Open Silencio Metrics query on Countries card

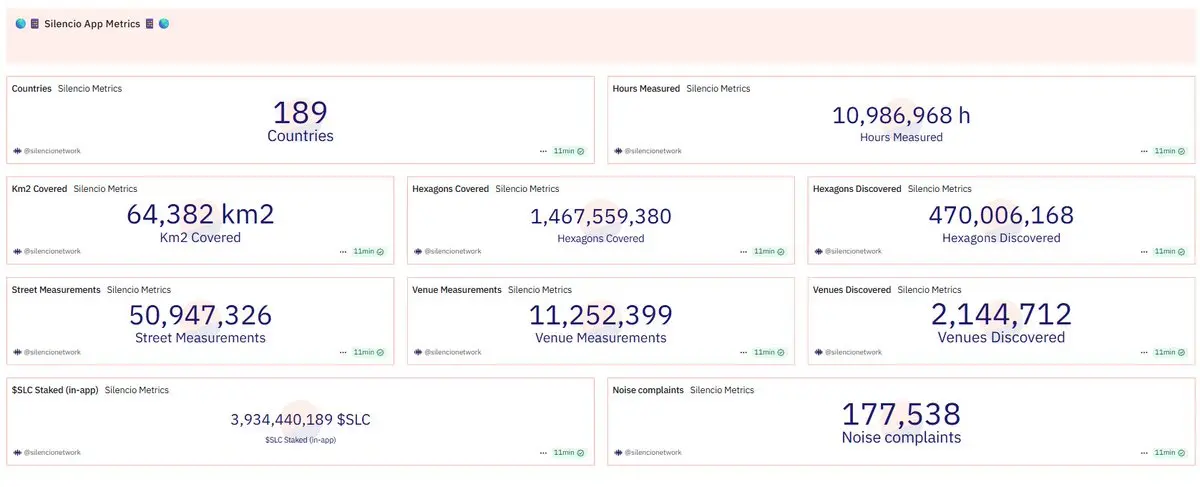coord(90,89)
